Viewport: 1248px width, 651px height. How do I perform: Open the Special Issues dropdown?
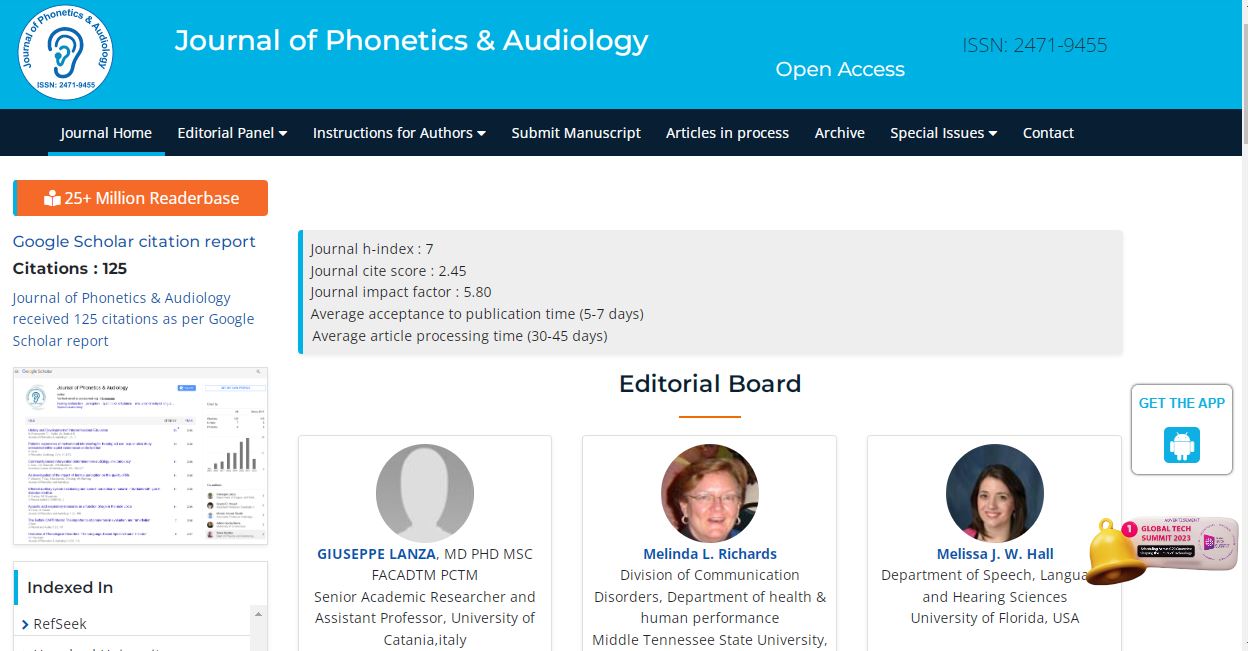point(943,133)
